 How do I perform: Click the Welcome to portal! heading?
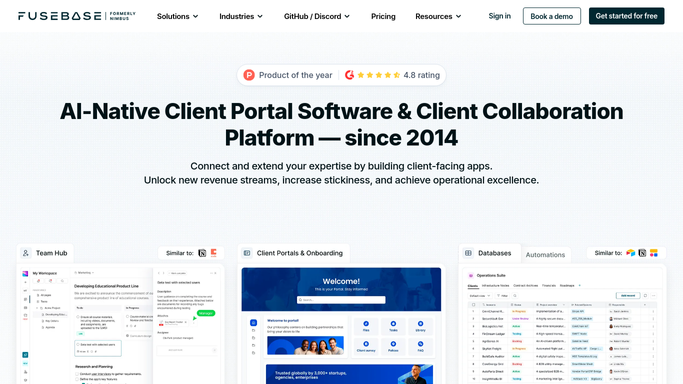[283, 320]
